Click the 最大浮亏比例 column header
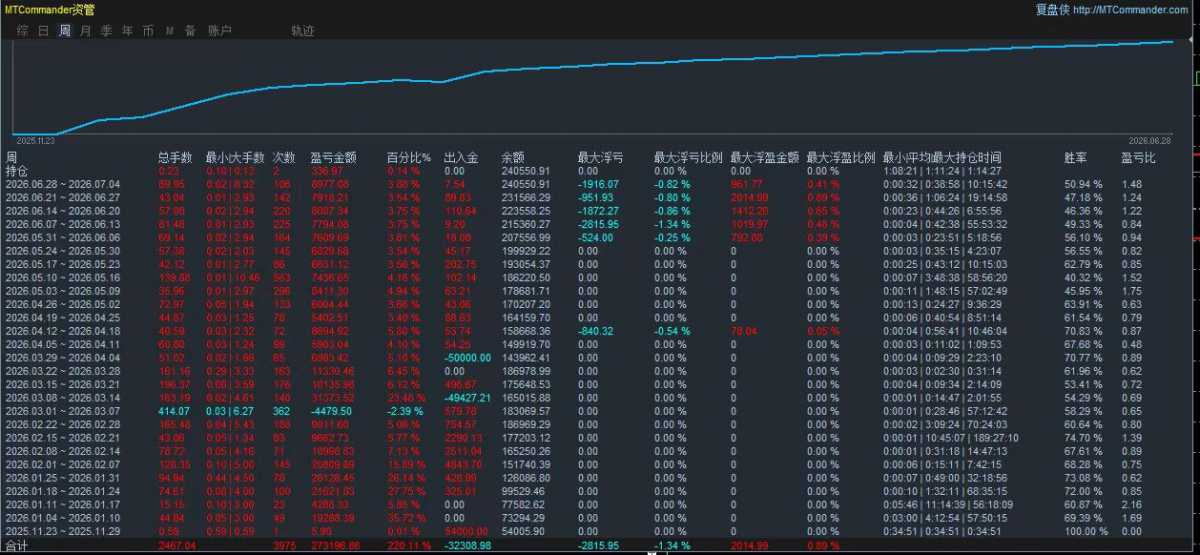The width and height of the screenshot is (1200, 555). tap(688, 158)
